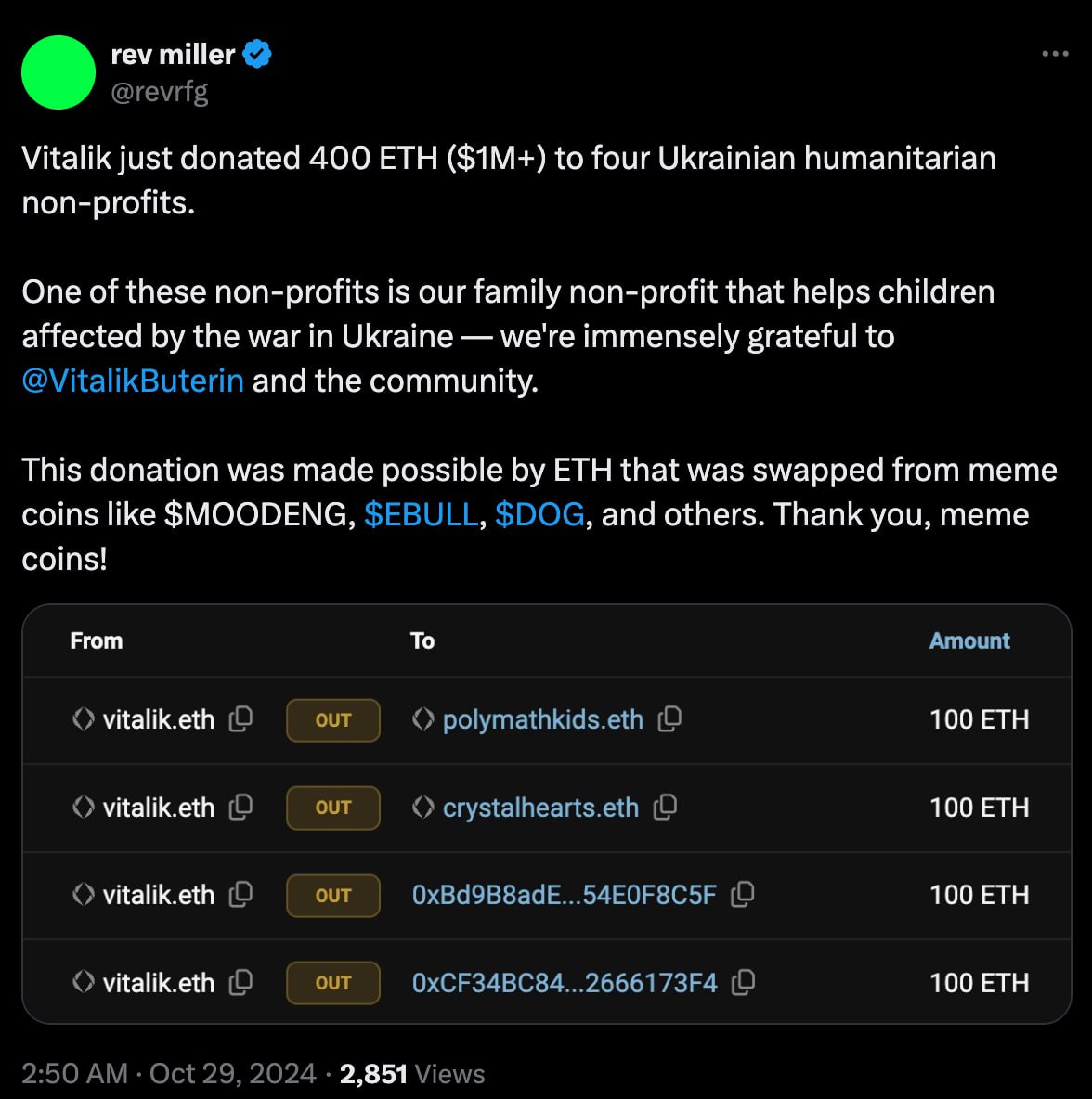Open polymathkids.eth address link
Viewport: 1092px width, 1099px height.
(x=543, y=719)
